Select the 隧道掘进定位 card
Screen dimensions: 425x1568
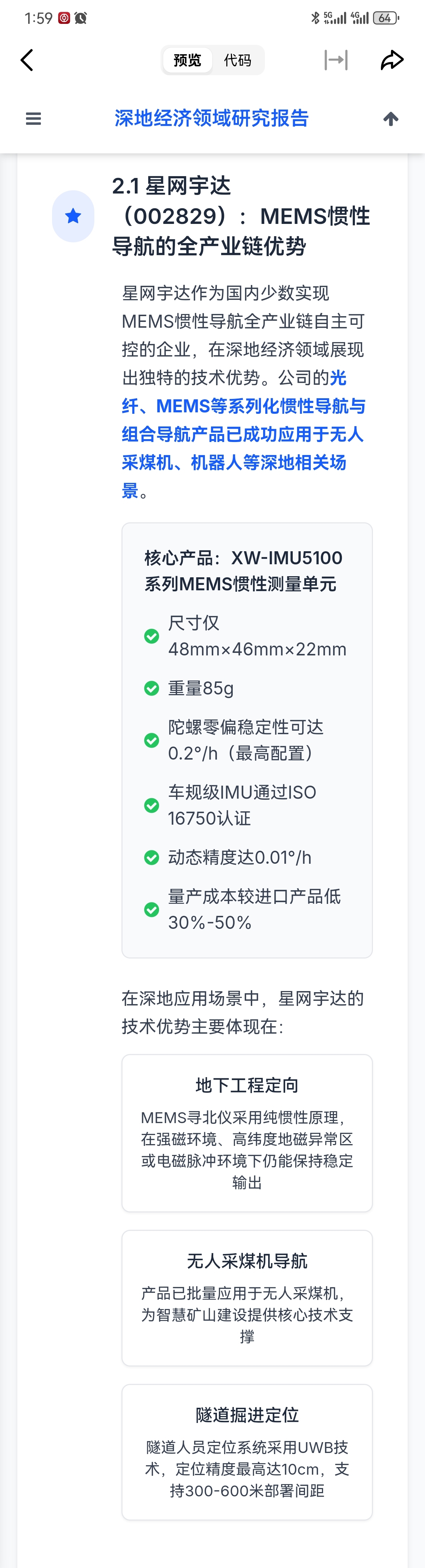click(247, 1452)
